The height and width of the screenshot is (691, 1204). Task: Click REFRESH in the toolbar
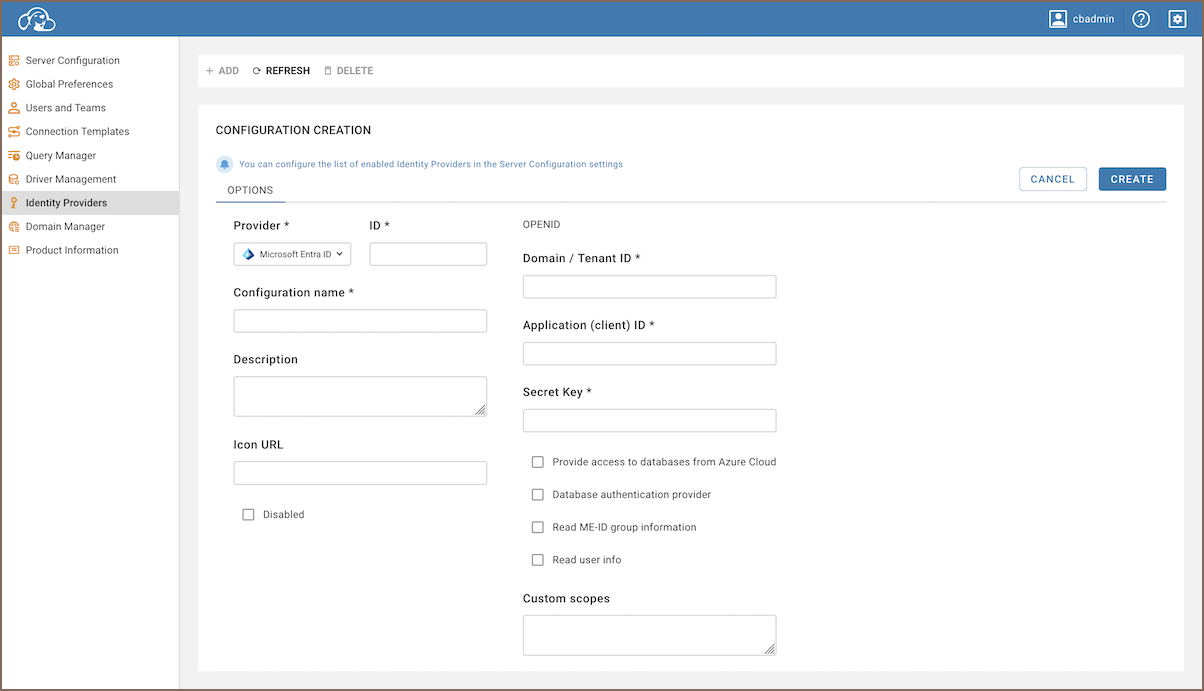pos(281,71)
